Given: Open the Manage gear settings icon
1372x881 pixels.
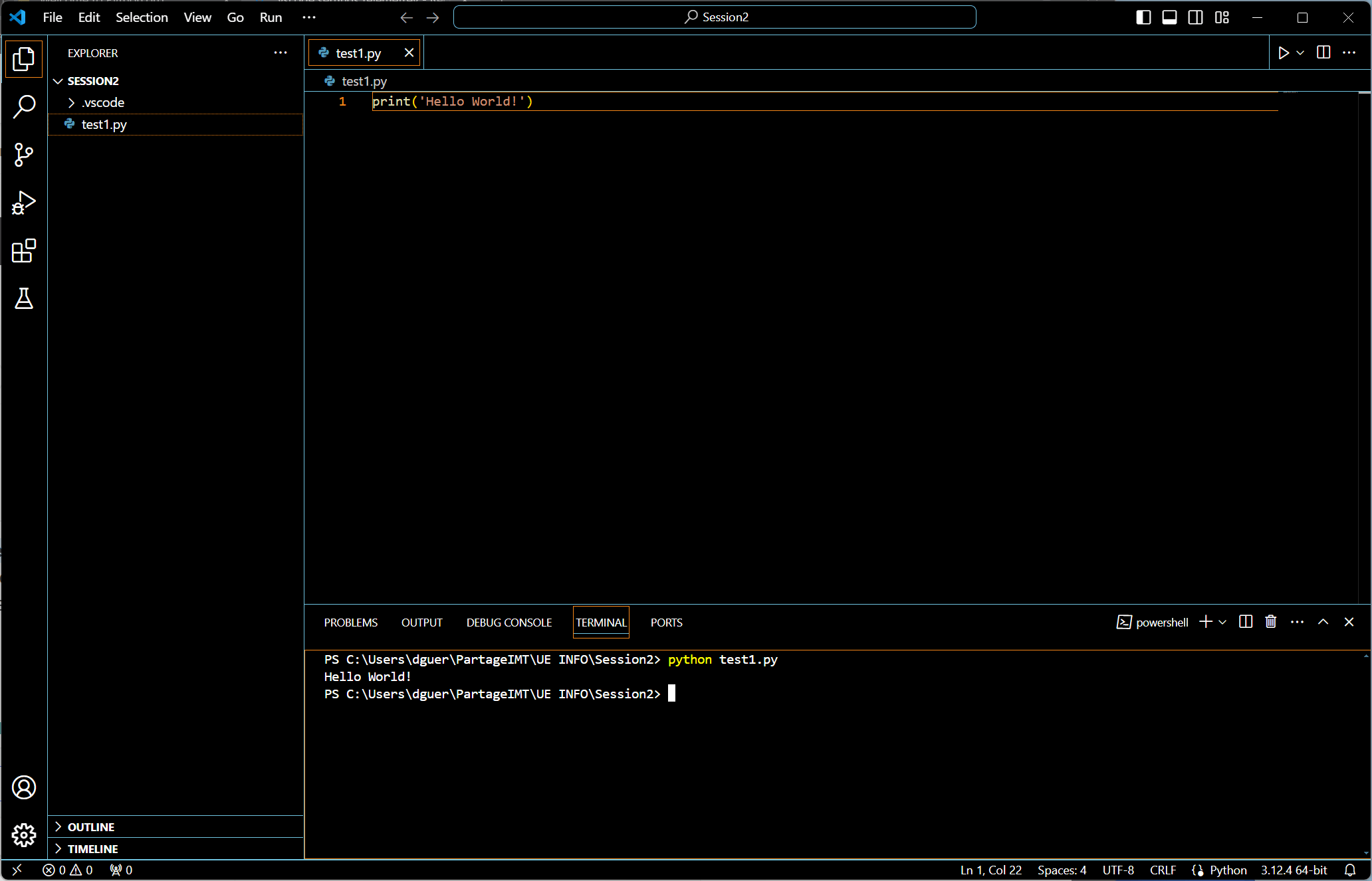Looking at the screenshot, I should pos(24,835).
